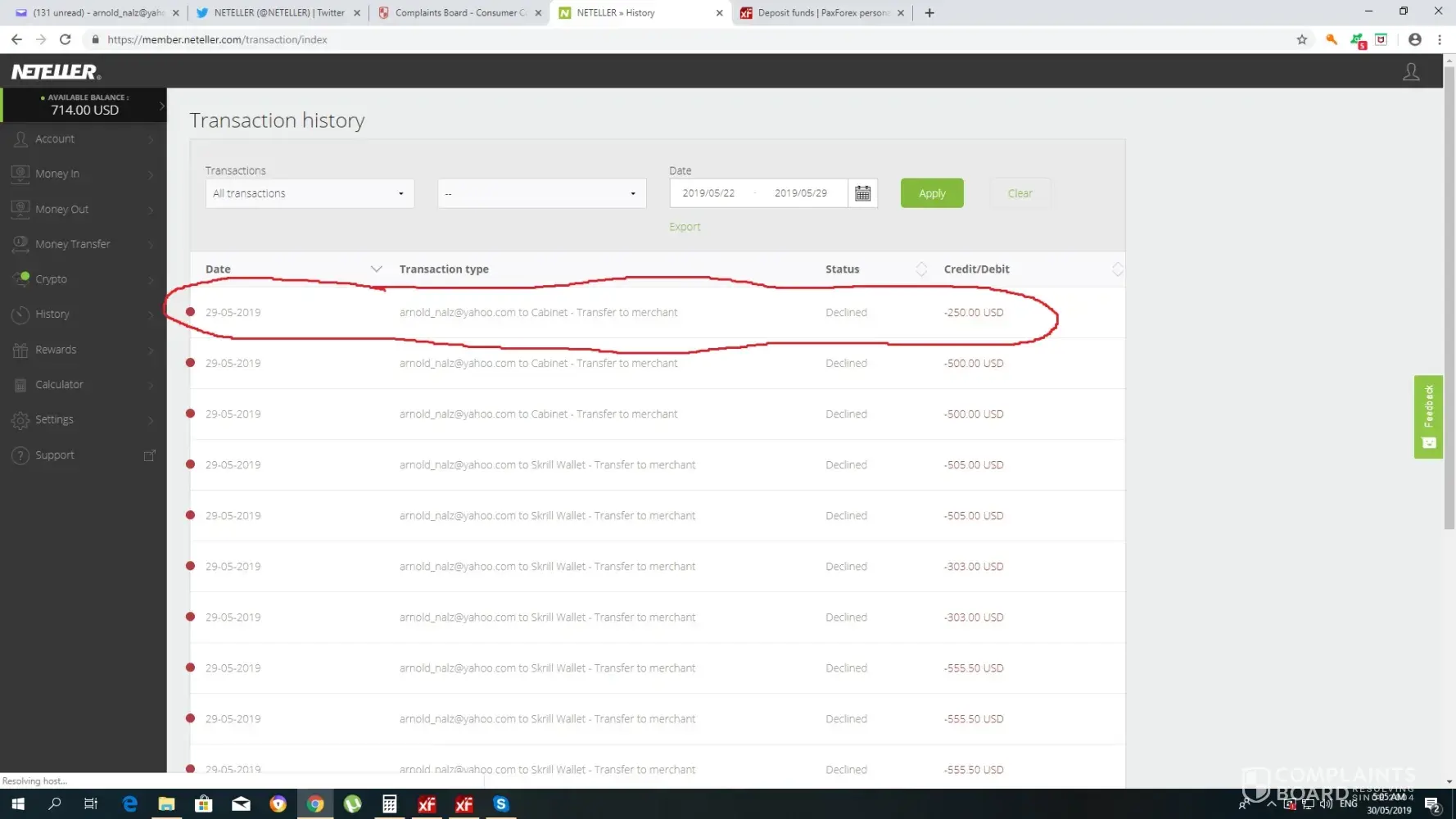The width and height of the screenshot is (1456, 819).
Task: Expand the available balance panel
Action: click(161, 106)
